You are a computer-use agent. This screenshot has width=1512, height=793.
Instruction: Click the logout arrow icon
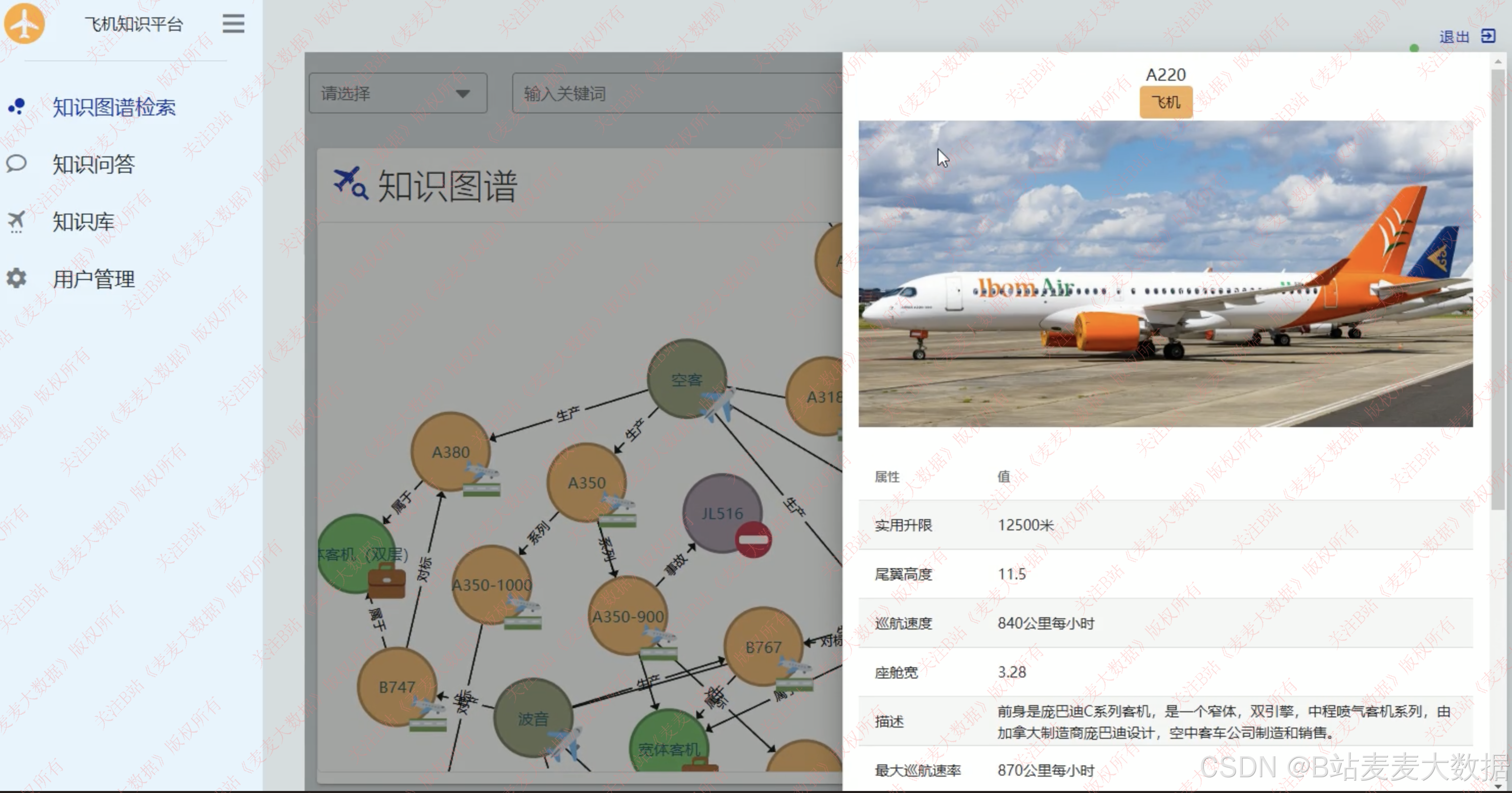tap(1488, 36)
